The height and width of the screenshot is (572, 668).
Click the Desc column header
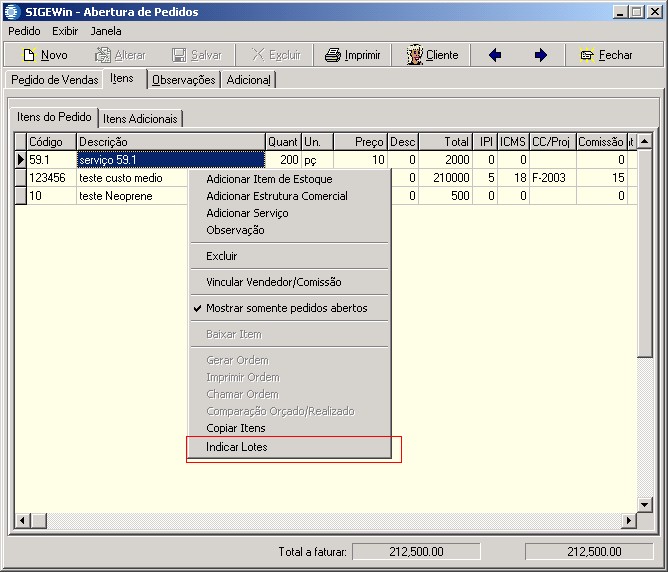[403, 141]
